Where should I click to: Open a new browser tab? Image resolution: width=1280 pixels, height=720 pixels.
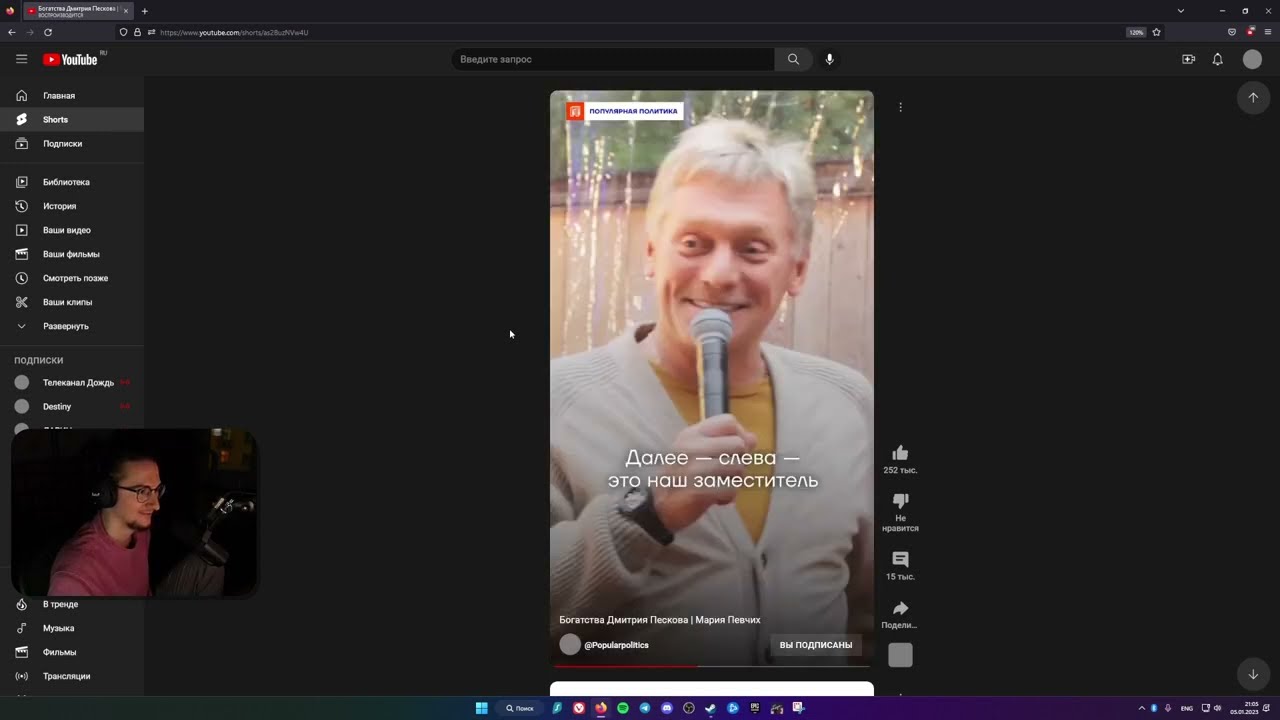[144, 11]
